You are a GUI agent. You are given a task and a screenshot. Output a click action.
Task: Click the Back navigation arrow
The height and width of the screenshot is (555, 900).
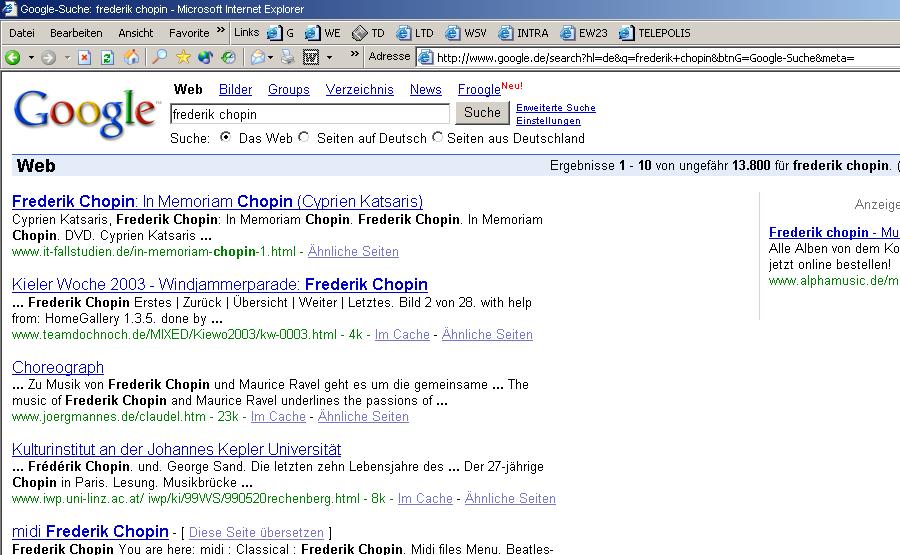(13, 58)
